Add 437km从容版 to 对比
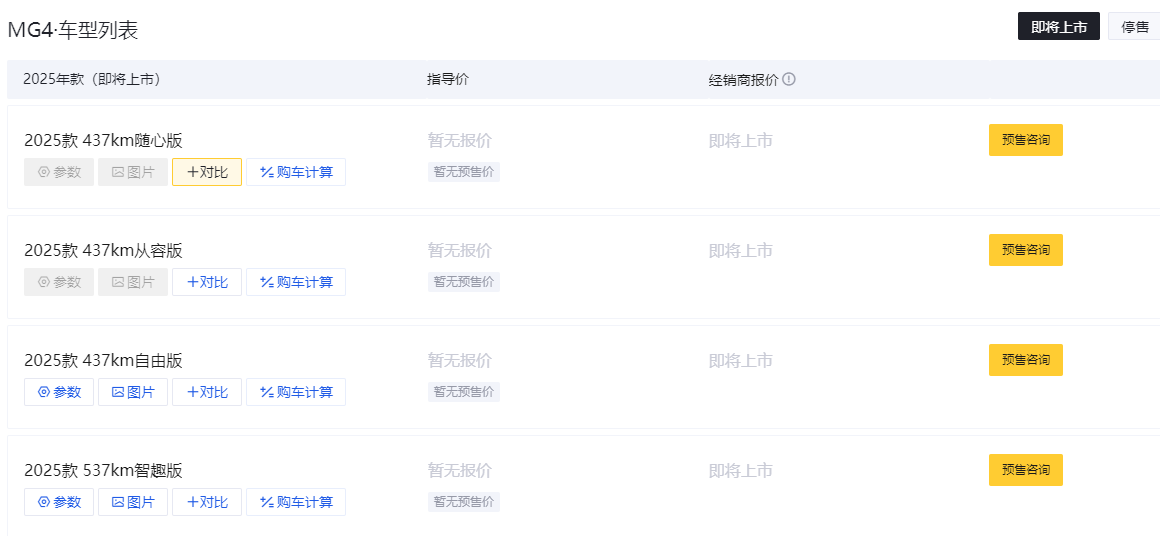1160x536 pixels. (x=207, y=282)
